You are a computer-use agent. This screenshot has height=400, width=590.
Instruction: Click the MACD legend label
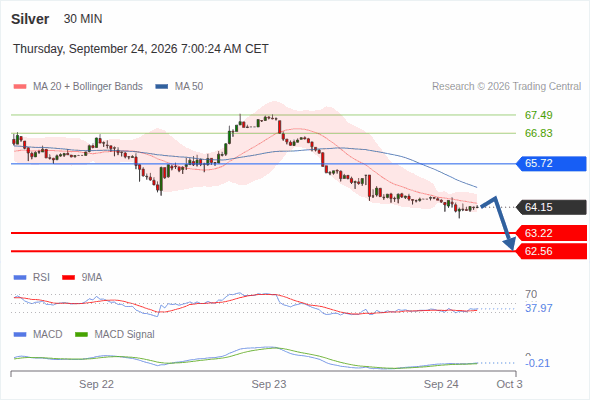pyautogui.click(x=47, y=335)
